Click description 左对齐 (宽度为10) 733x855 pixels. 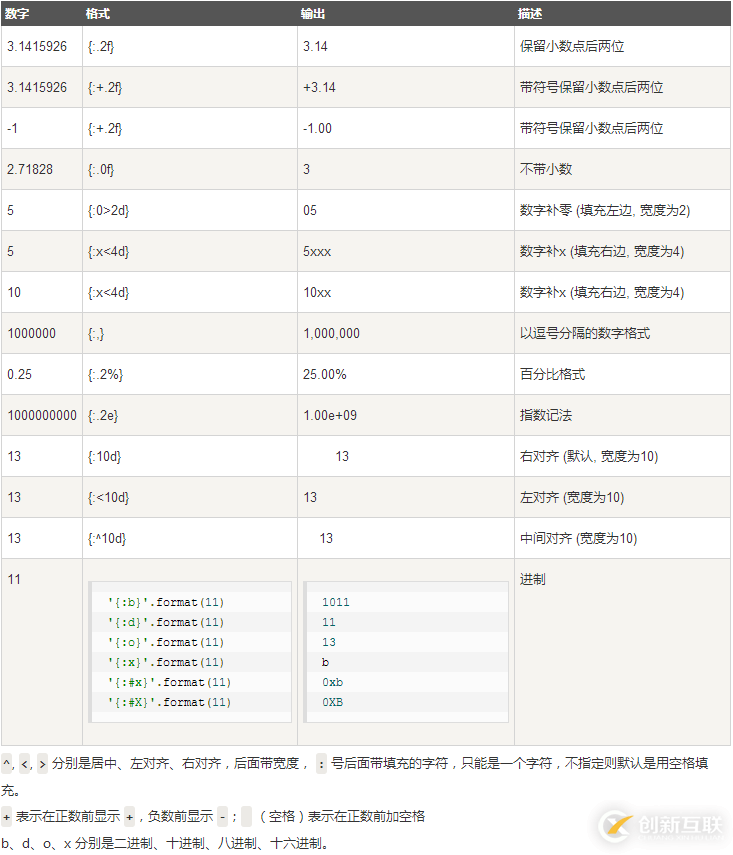pos(572,497)
